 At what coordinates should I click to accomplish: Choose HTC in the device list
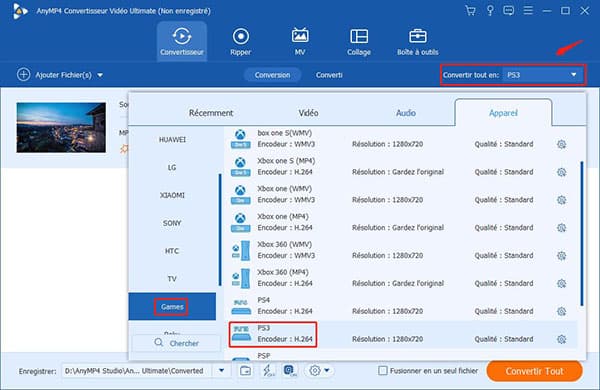172,251
